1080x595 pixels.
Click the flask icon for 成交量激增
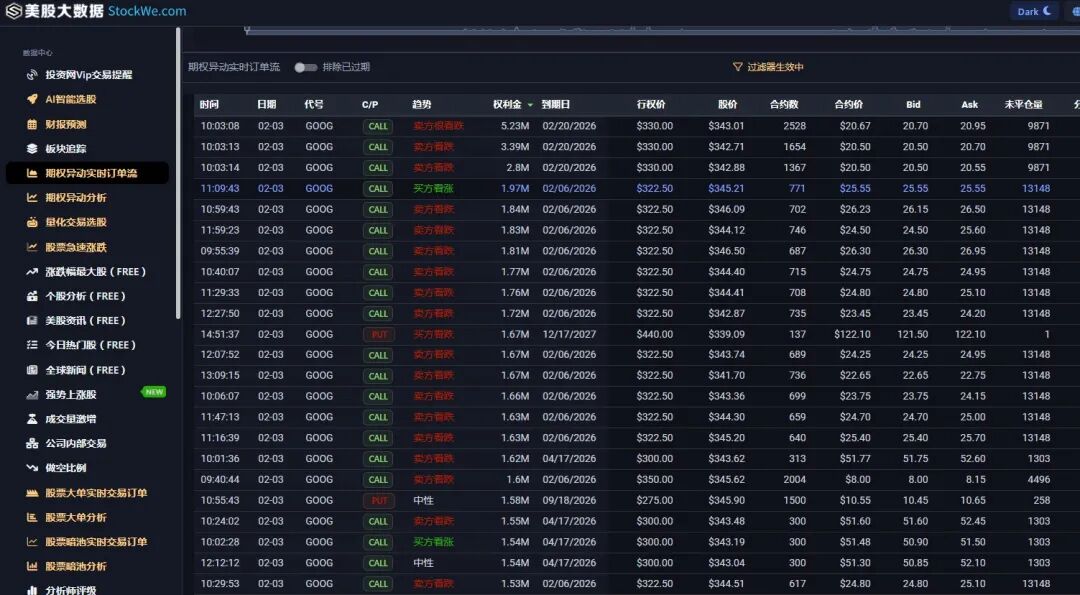tap(32, 419)
